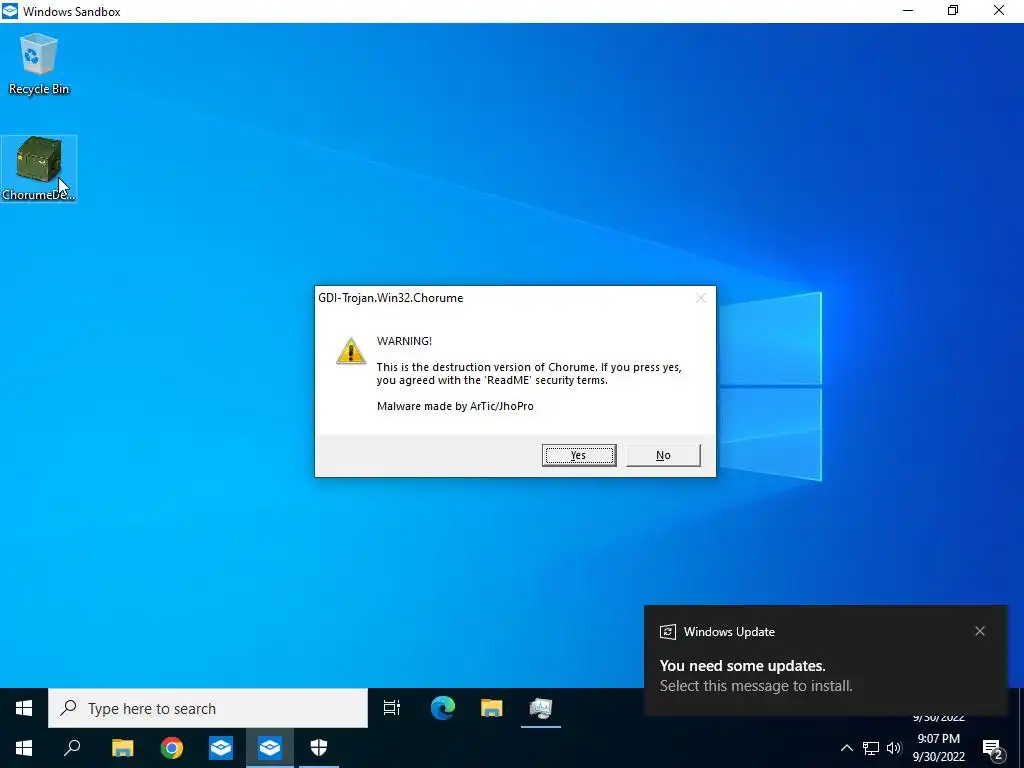1024x768 pixels.
Task: Open the sandbox Start menu
Action: coord(24,708)
